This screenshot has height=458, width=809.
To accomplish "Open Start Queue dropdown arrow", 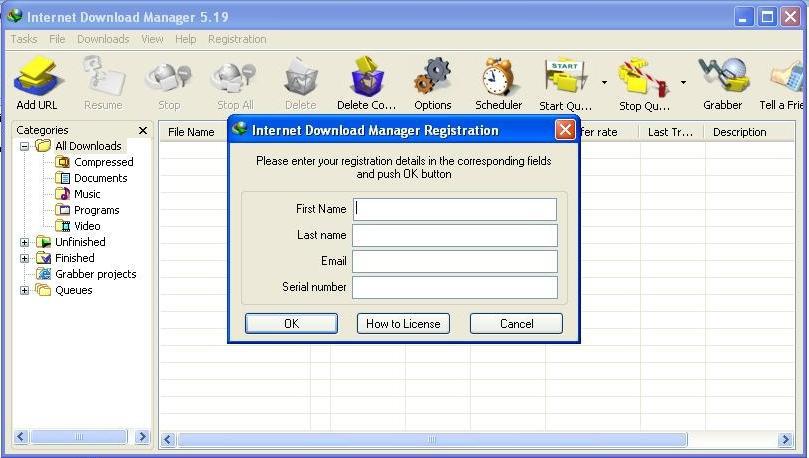I will click(x=604, y=82).
